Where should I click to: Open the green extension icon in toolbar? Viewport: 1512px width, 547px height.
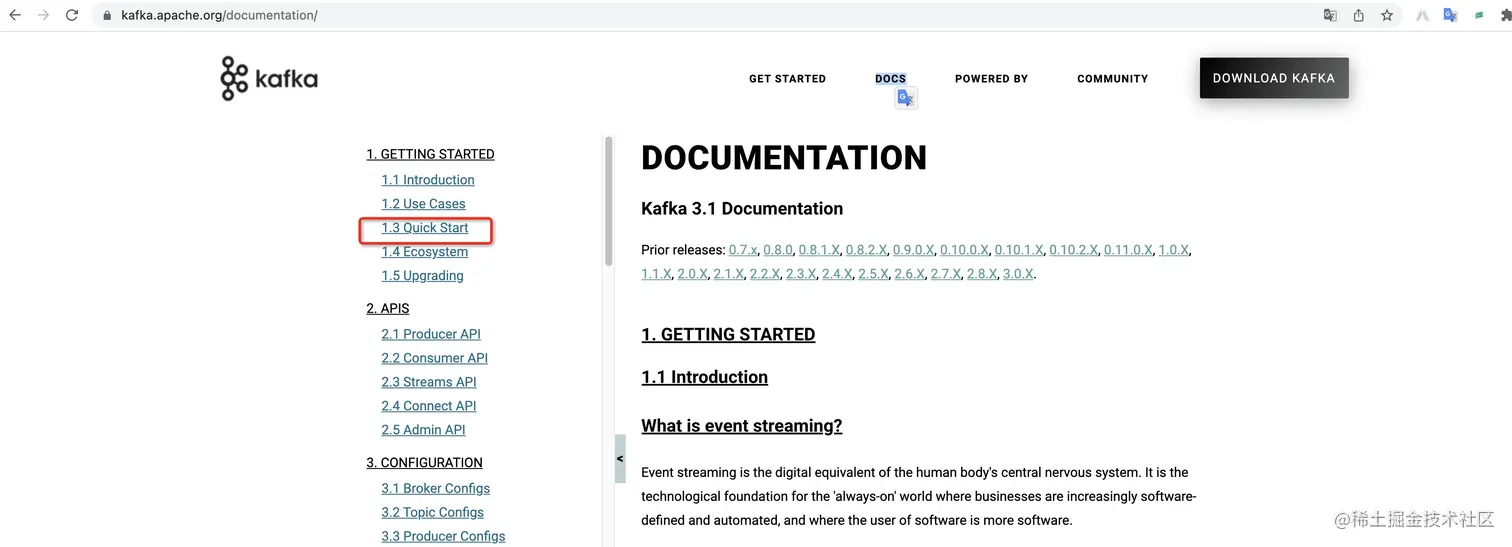point(1478,15)
